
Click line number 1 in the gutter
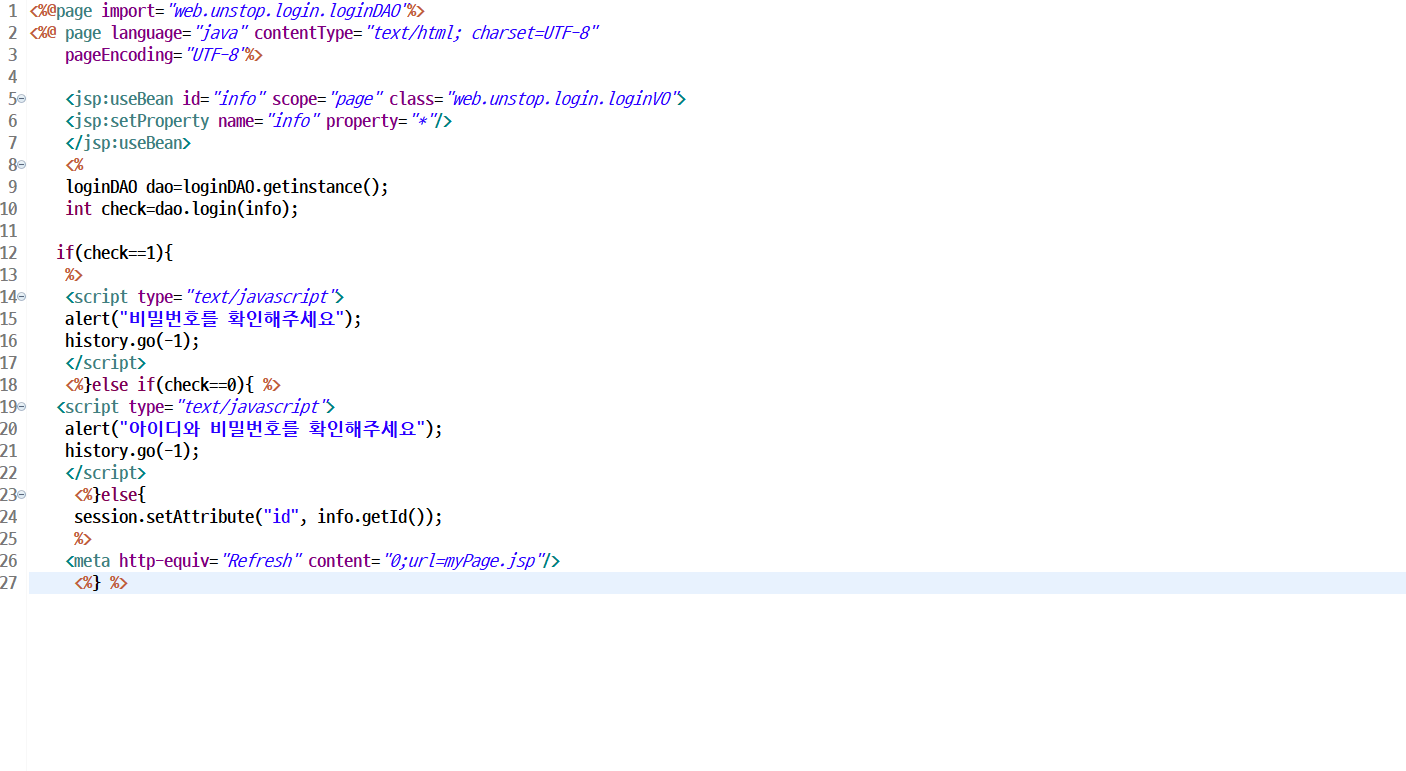pos(13,11)
